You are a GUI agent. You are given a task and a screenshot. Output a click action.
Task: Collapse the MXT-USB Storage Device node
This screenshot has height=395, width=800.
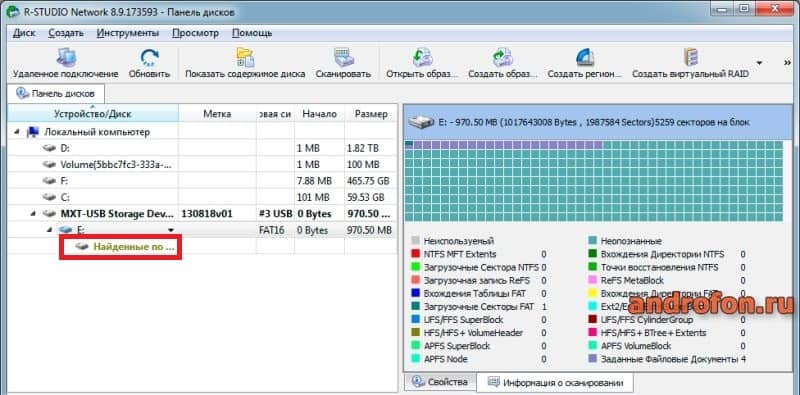click(x=33, y=213)
